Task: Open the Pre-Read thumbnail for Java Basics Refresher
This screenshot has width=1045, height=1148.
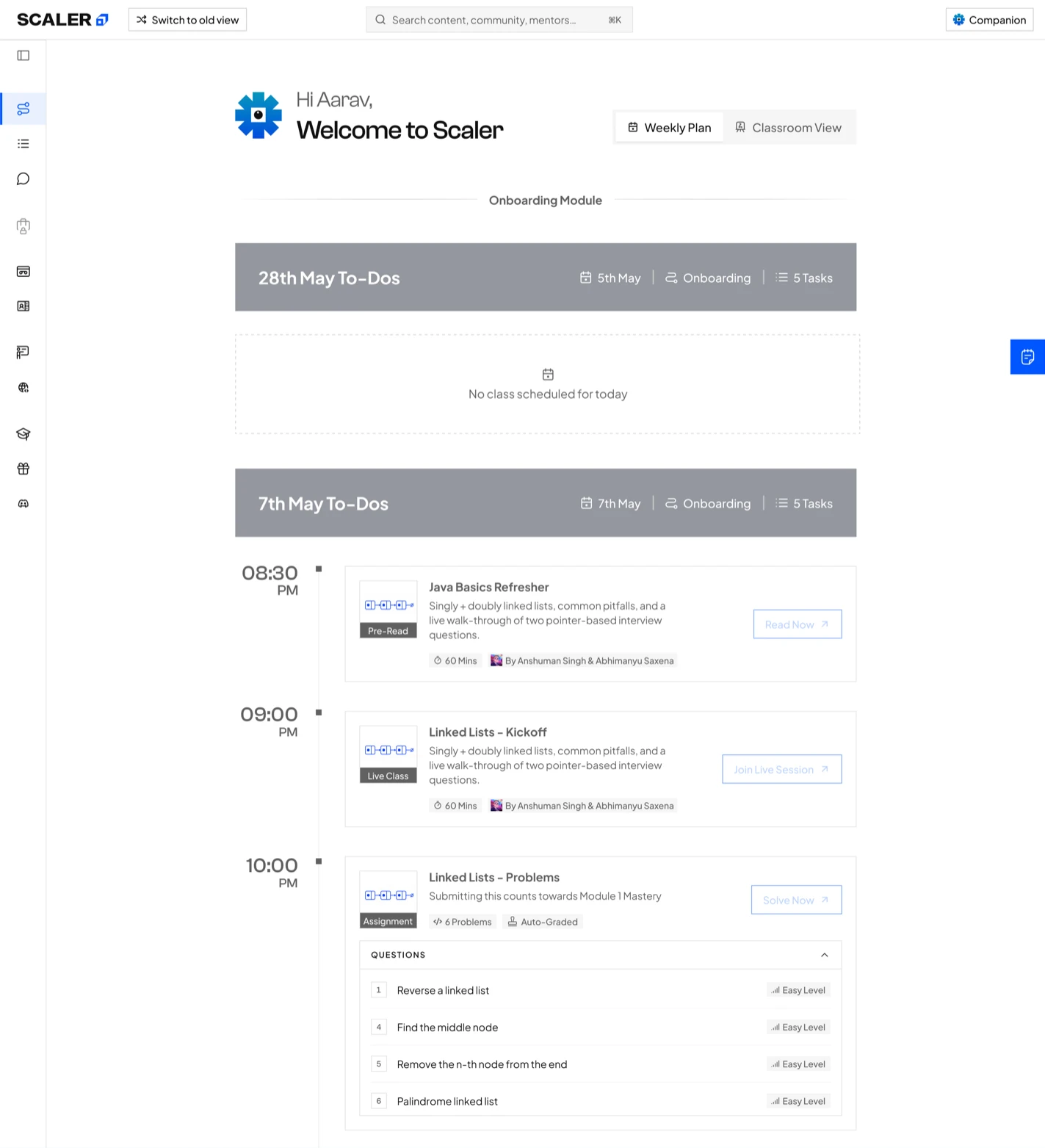Action: [x=388, y=610]
